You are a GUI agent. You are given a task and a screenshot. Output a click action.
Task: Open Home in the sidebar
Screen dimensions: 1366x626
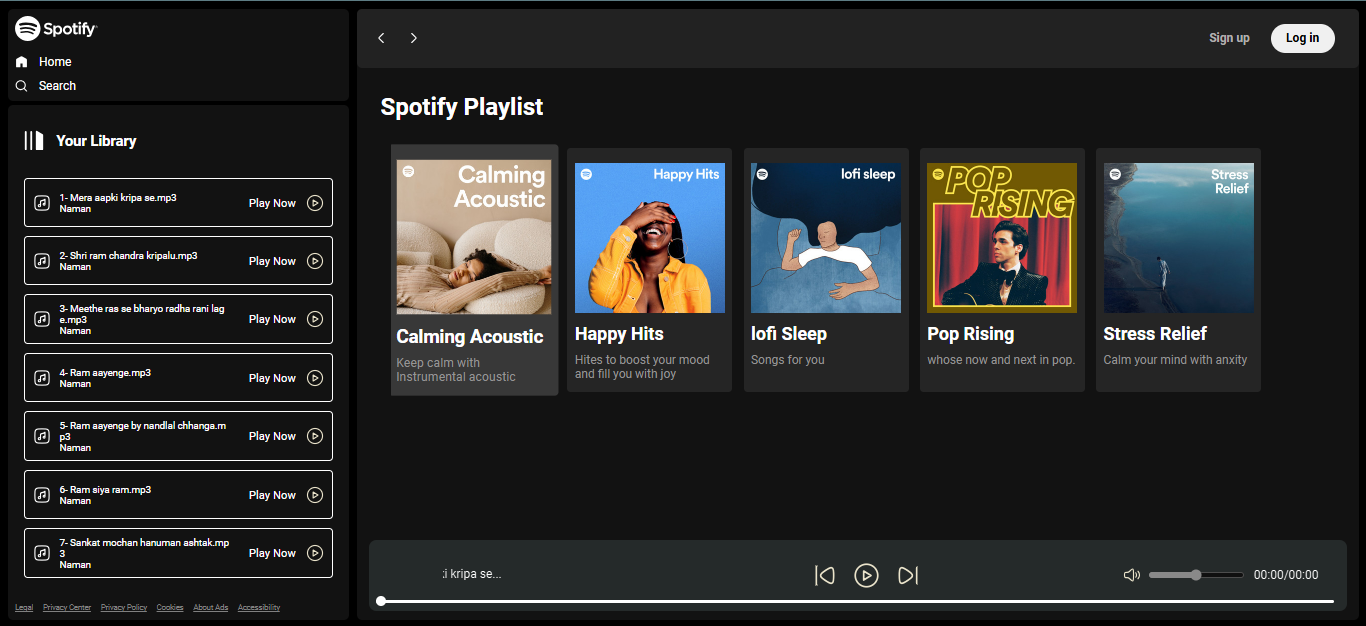click(54, 62)
